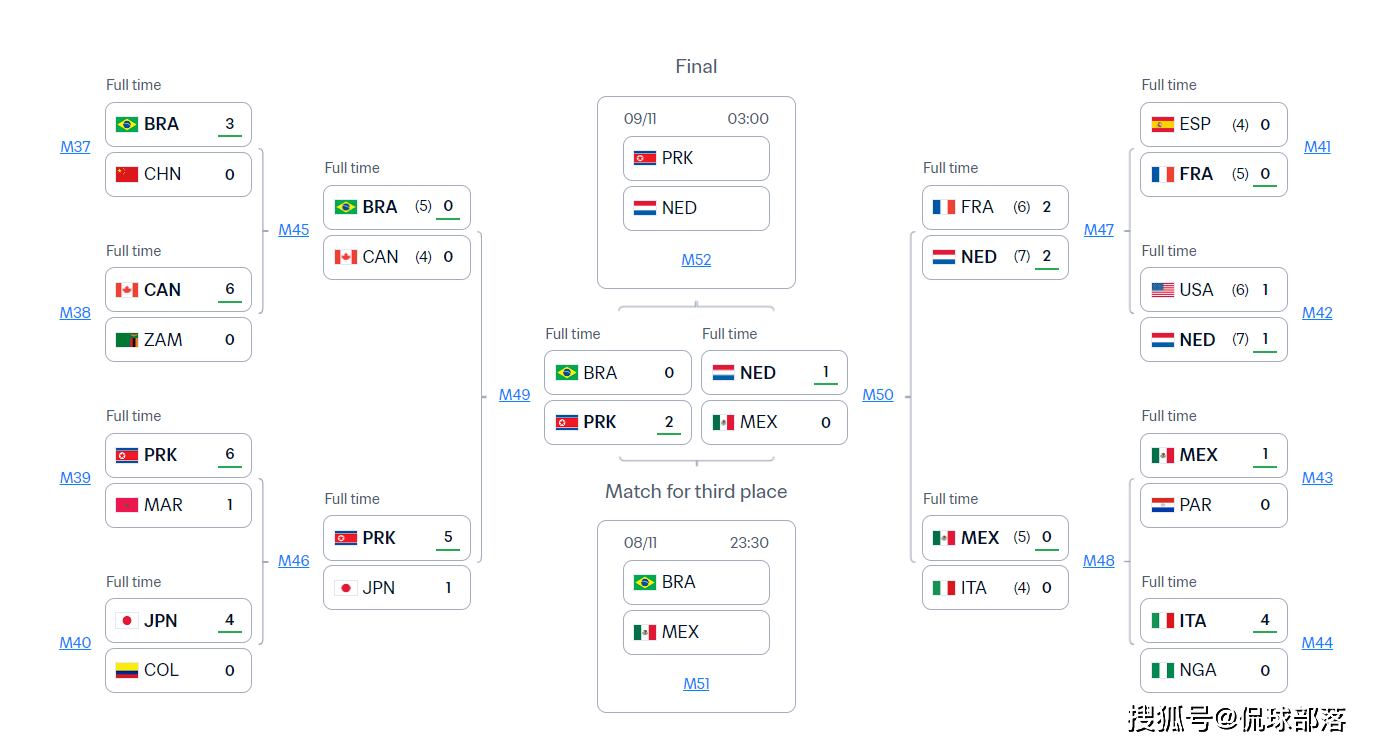Viewport: 1379px width, 748px height.
Task: Click the Nigeria flag icon
Action: 1163,670
